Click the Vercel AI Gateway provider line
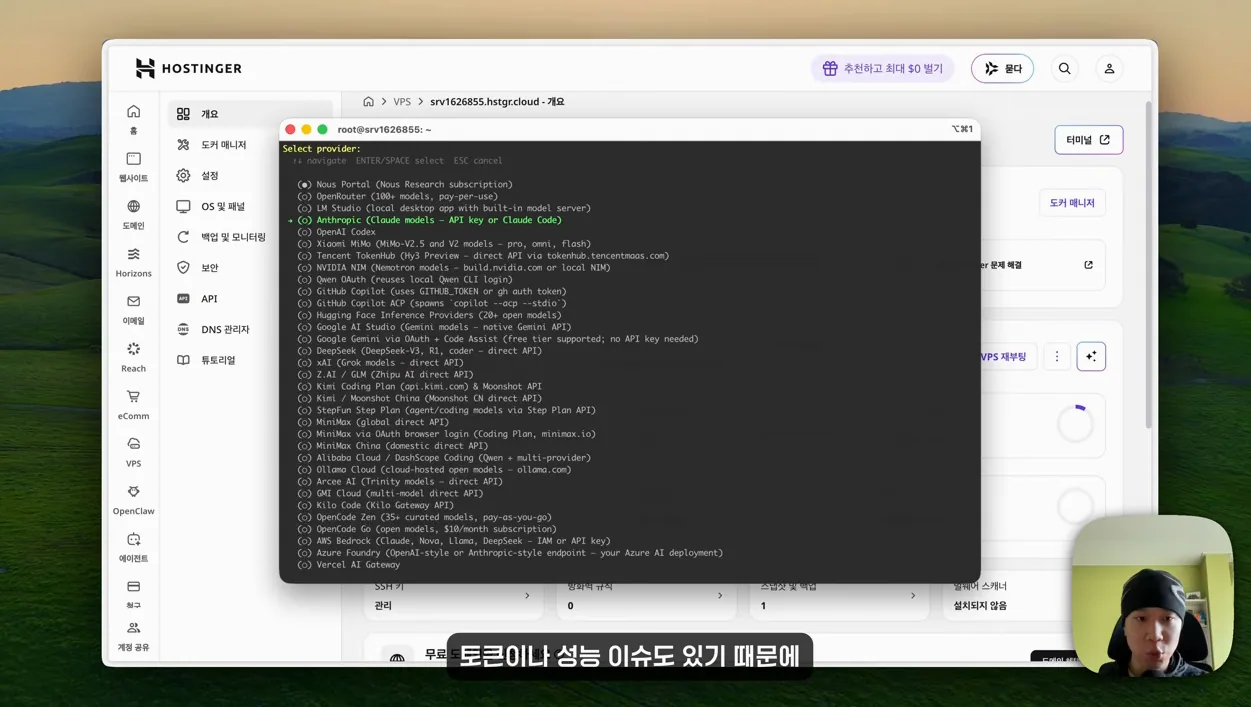Viewport: 1251px width, 707px height. pyautogui.click(x=348, y=565)
